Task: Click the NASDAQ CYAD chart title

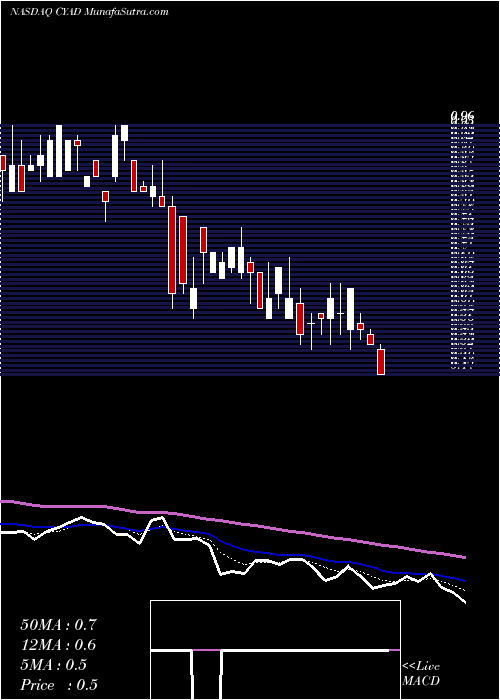Action: click(89, 12)
